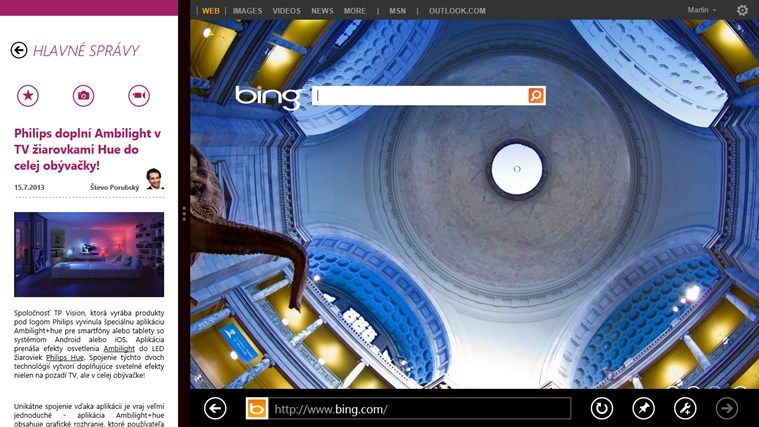Image resolution: width=759 pixels, height=427 pixels.
Task: Select the IMAGES tab
Action: coord(247,11)
